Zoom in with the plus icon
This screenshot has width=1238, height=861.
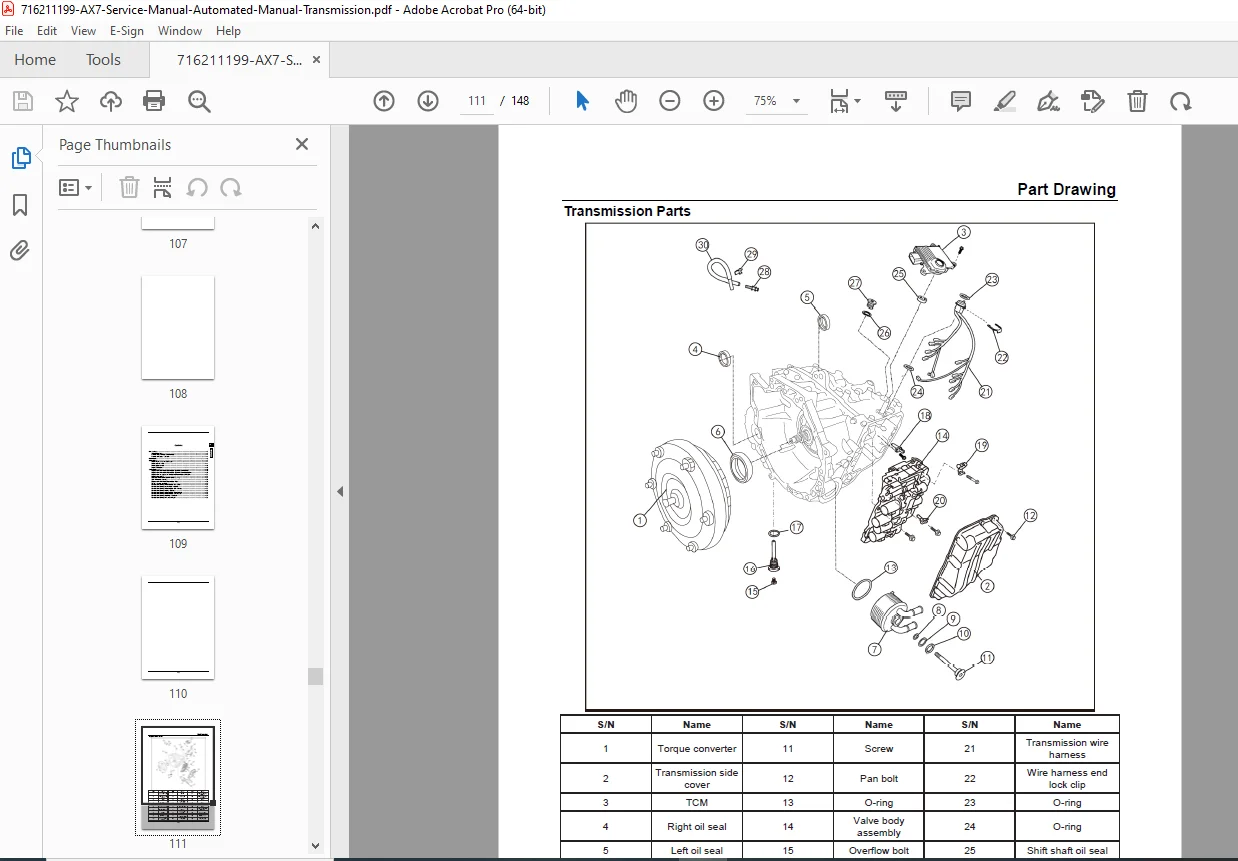714,101
